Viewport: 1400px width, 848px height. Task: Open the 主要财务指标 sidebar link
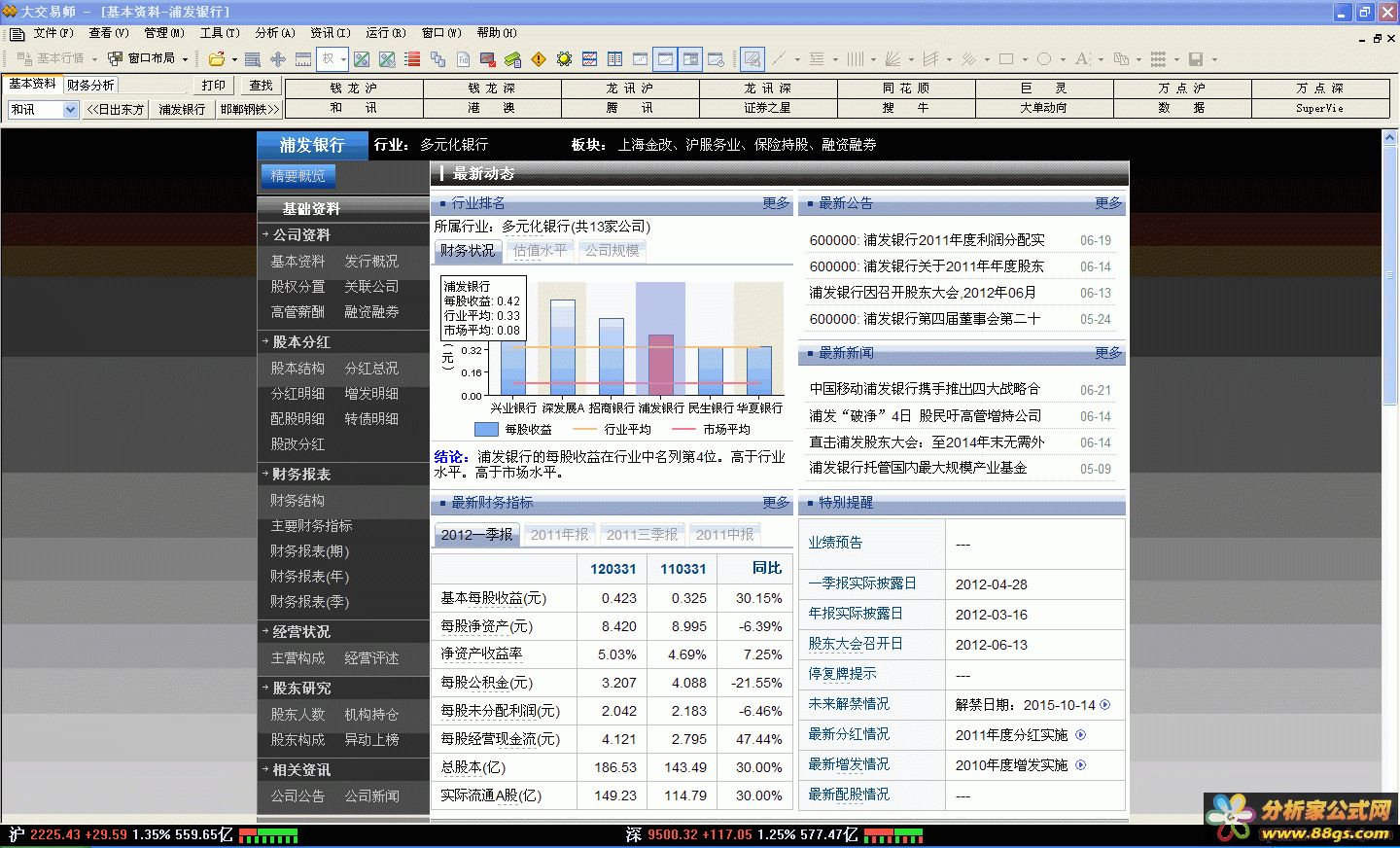(x=311, y=526)
